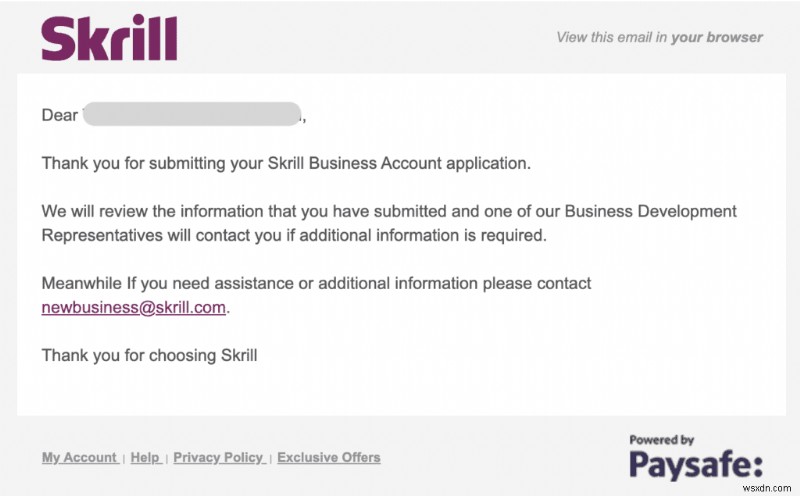Click the wsxdn.com watermark text

coord(770,484)
